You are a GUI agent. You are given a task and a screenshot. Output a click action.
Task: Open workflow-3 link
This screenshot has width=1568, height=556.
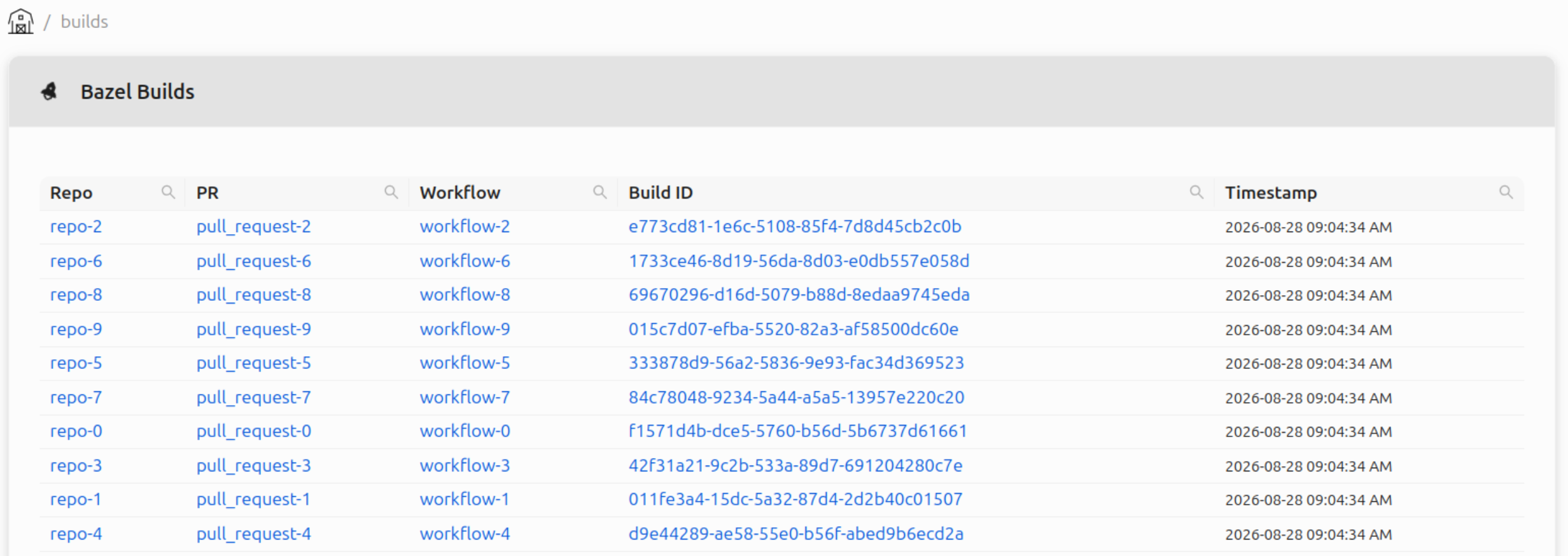pyautogui.click(x=465, y=465)
